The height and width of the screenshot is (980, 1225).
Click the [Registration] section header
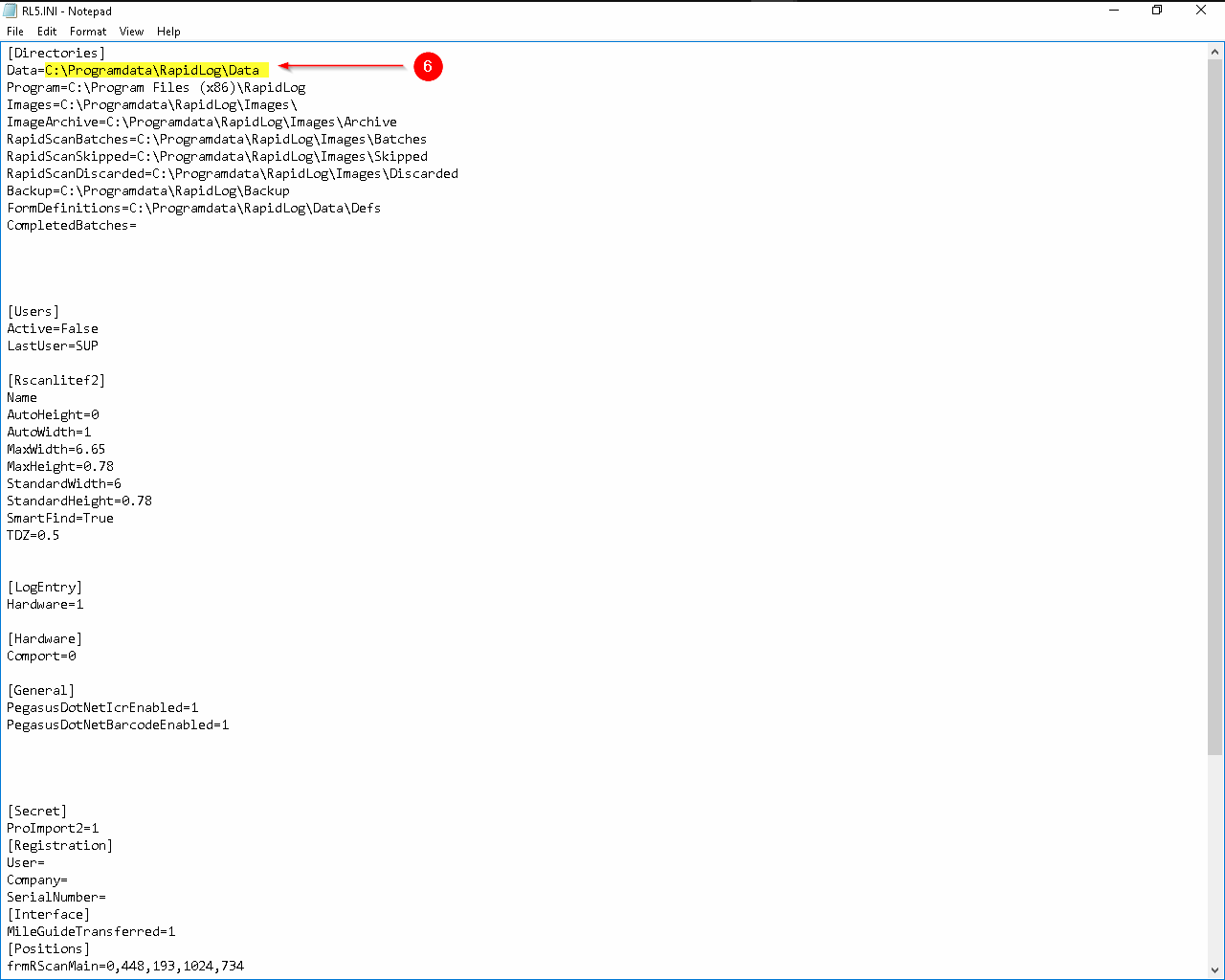pos(59,845)
